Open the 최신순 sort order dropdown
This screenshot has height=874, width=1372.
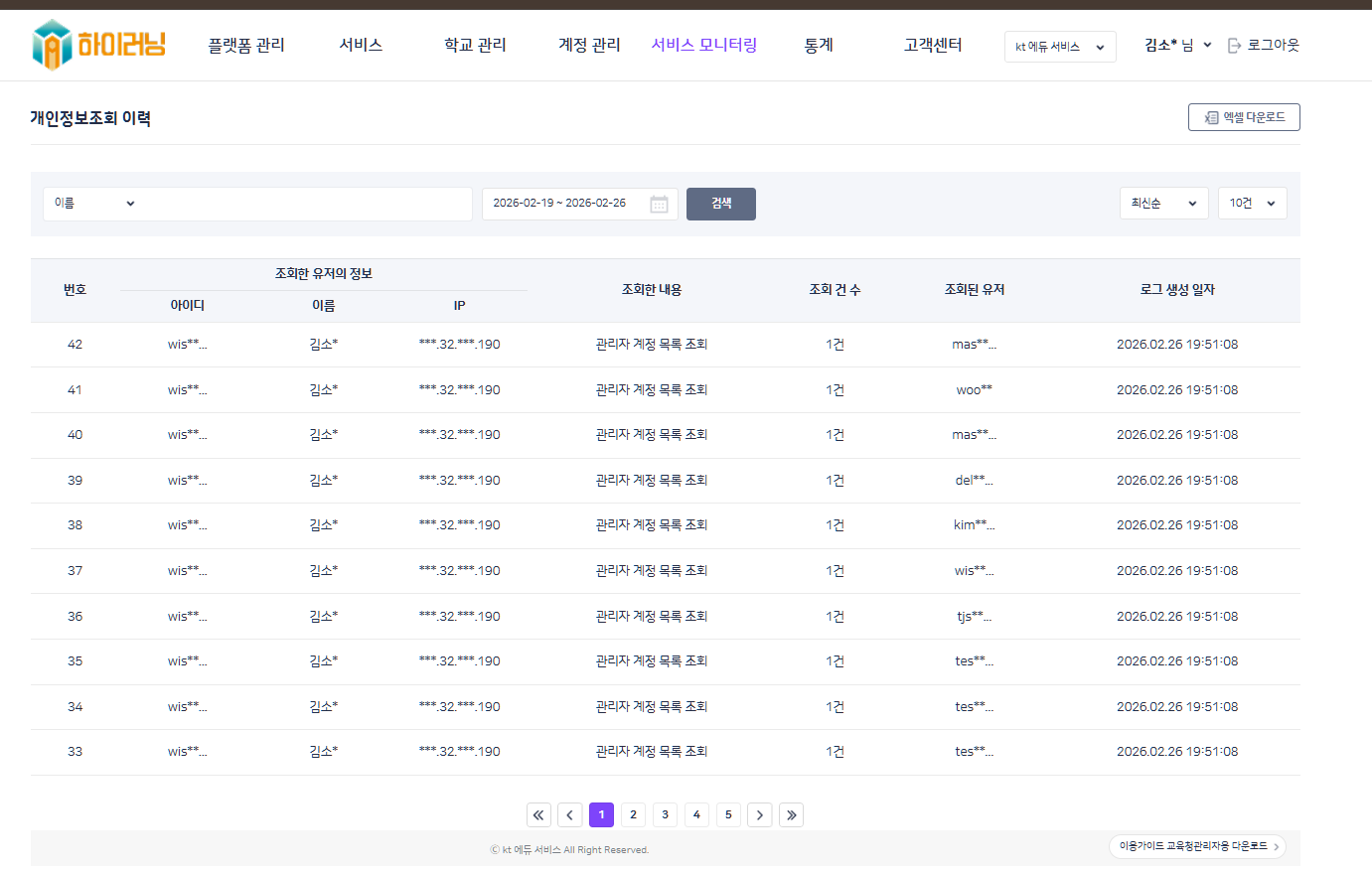tap(1163, 204)
